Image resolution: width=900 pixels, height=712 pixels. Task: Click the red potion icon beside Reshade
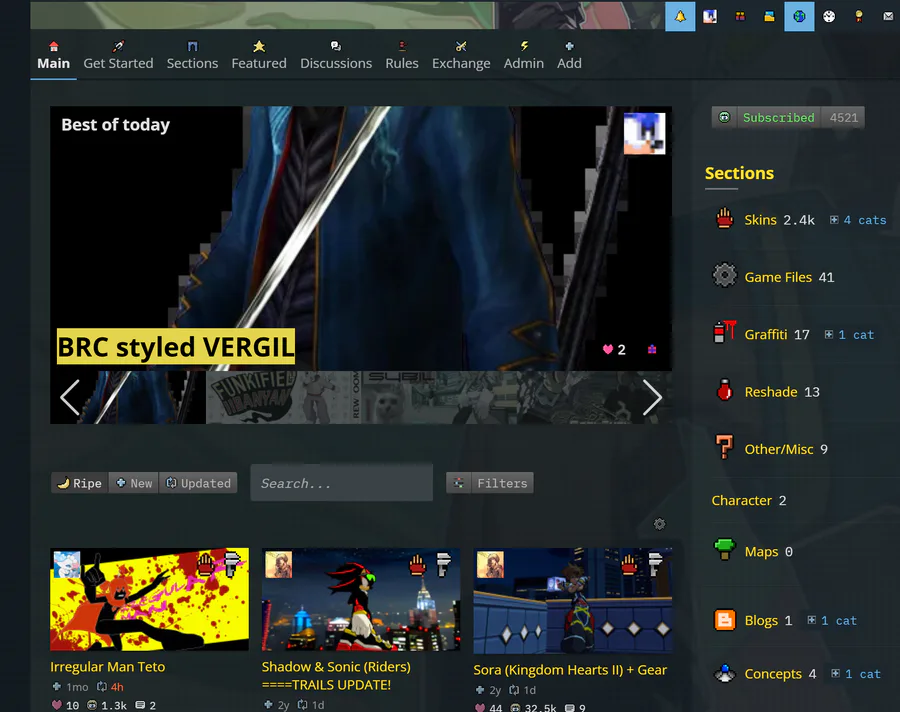[724, 390]
